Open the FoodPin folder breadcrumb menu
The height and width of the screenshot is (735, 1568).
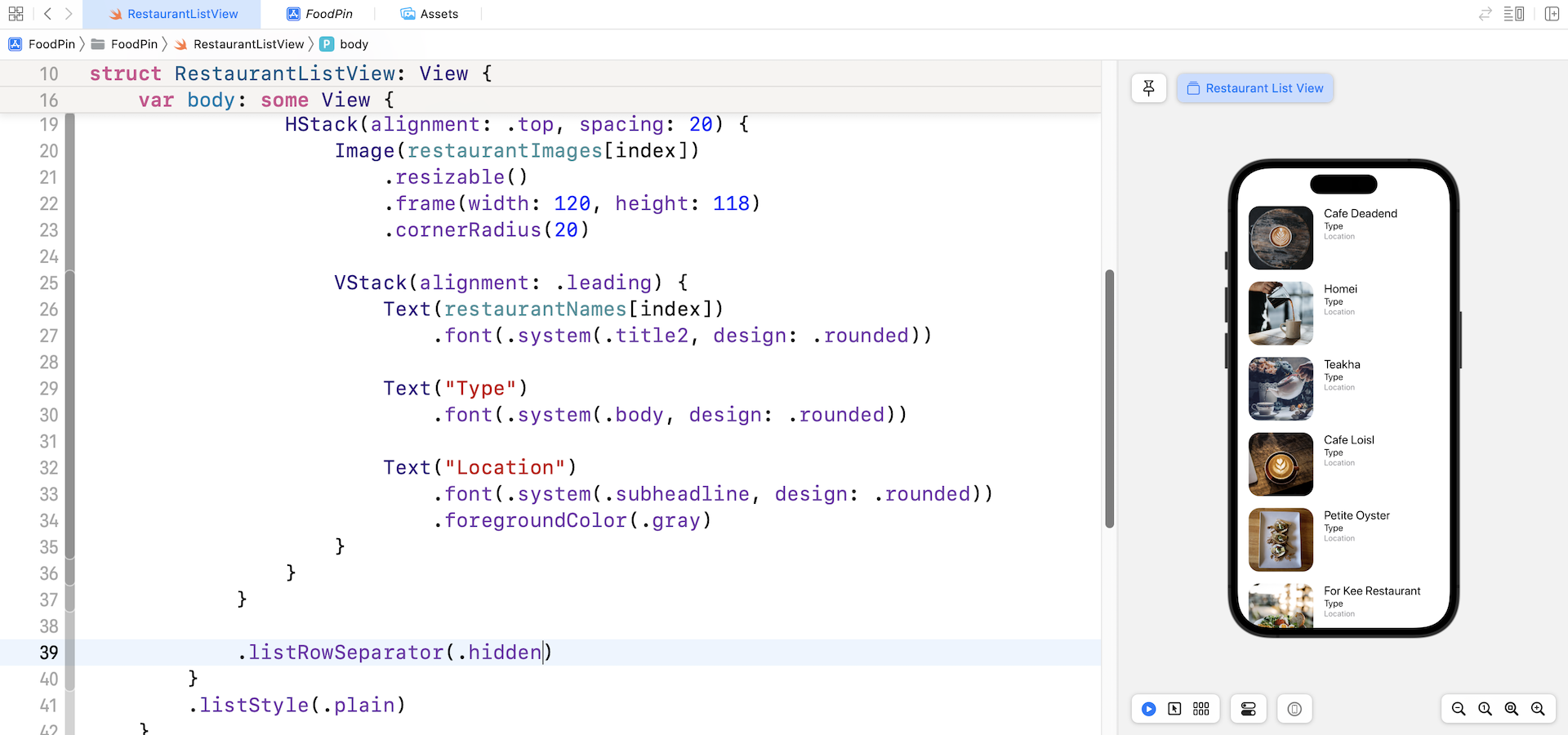(x=134, y=44)
